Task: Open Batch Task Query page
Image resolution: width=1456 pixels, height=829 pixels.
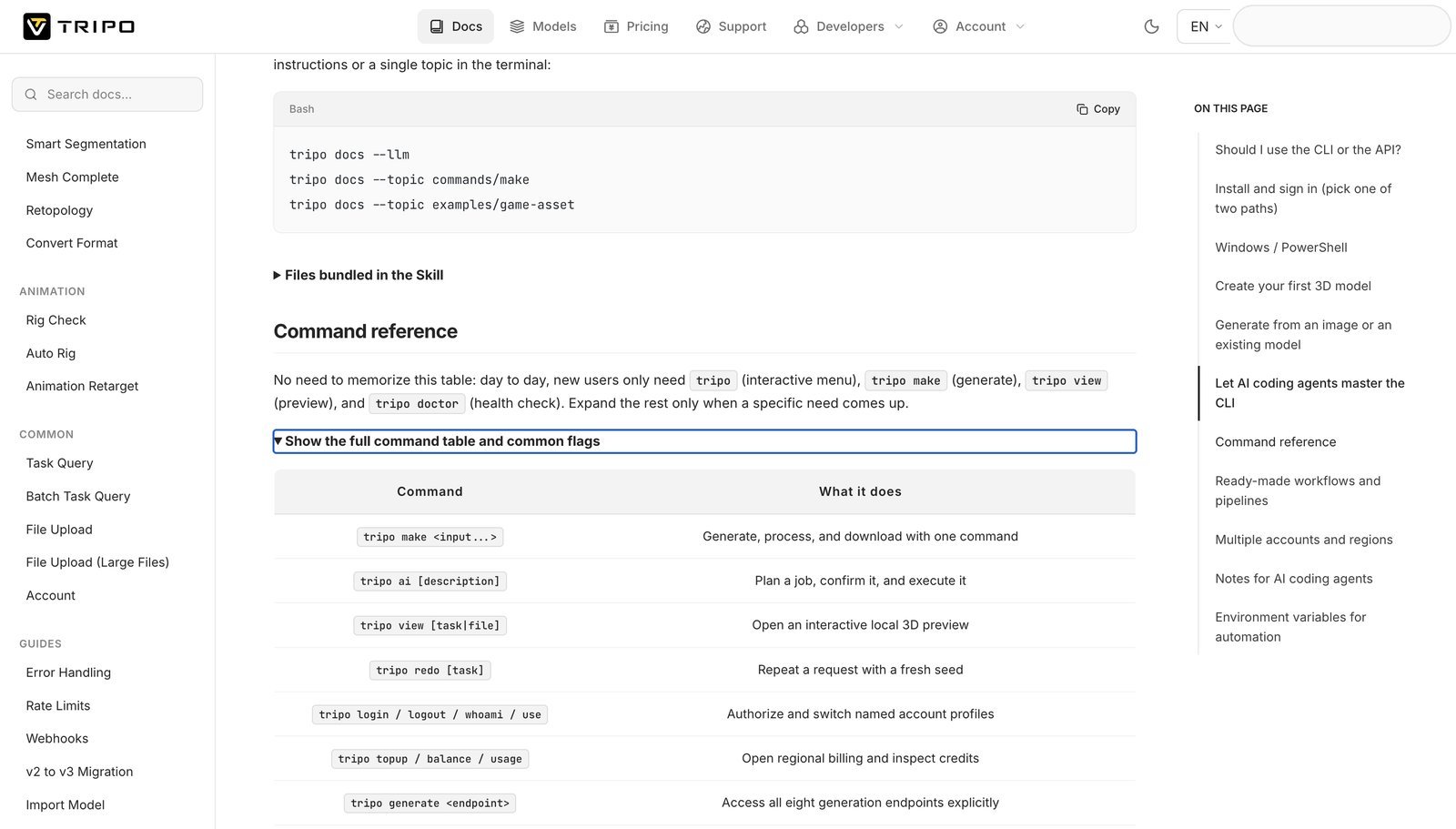Action: [x=78, y=496]
